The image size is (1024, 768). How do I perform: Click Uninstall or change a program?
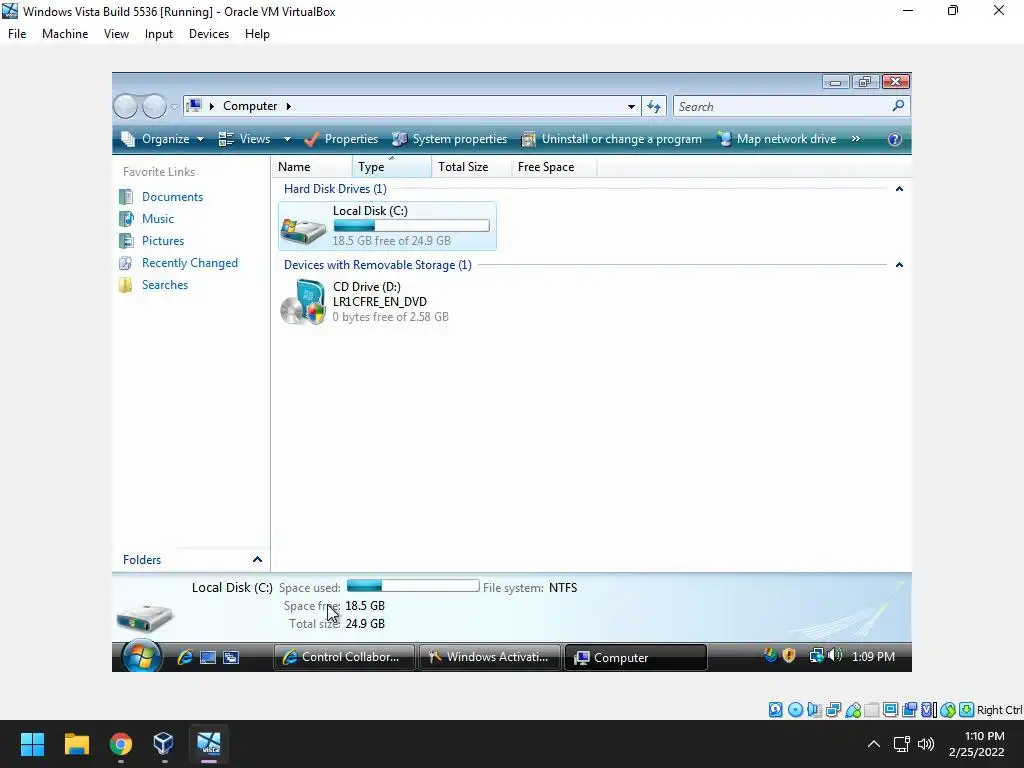point(611,139)
